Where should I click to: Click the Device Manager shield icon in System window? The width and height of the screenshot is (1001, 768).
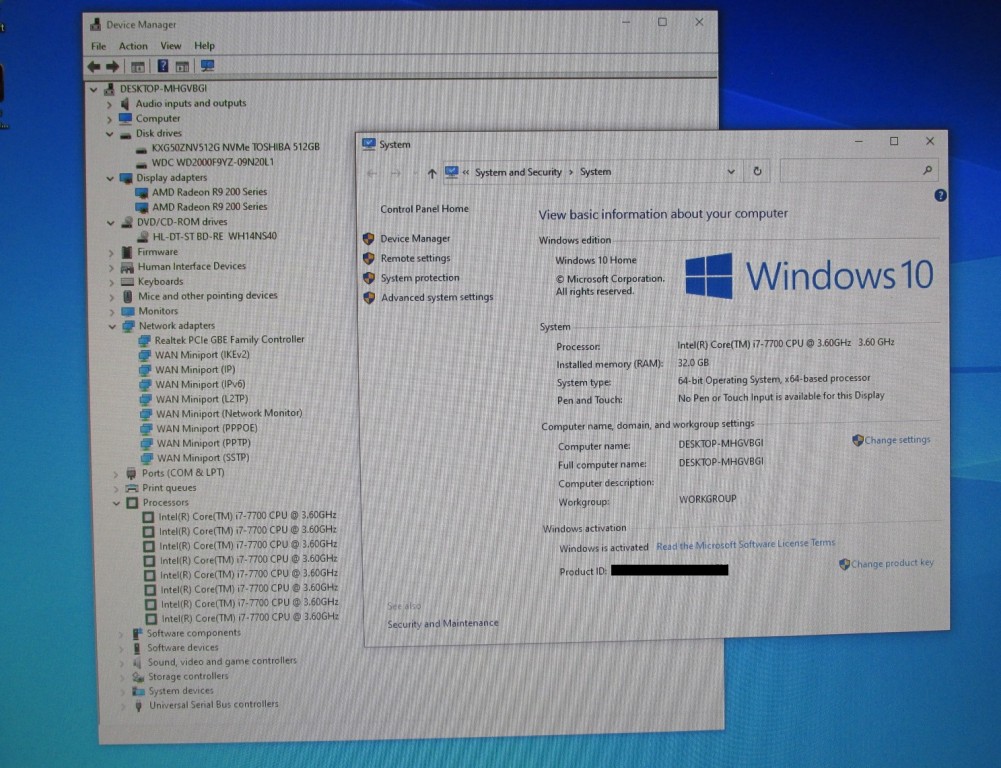coord(368,239)
